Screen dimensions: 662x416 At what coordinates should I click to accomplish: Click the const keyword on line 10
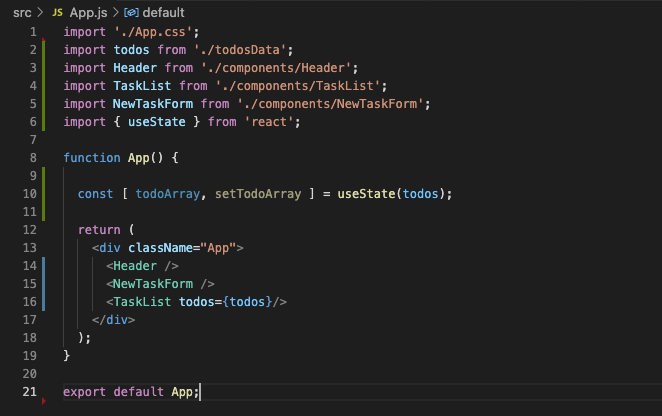tap(95, 194)
